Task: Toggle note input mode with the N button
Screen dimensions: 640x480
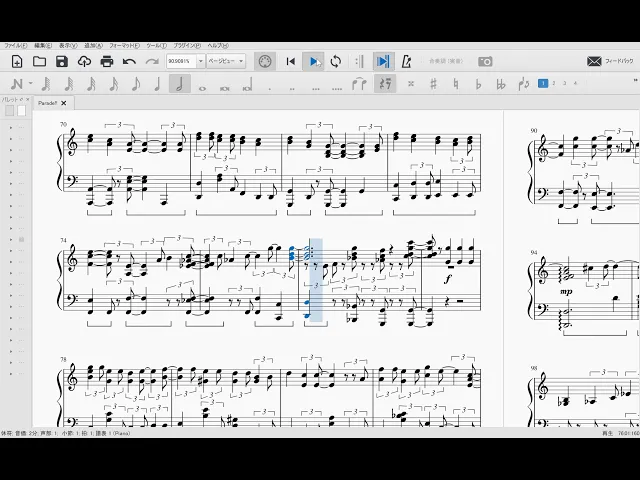Action: (16, 84)
